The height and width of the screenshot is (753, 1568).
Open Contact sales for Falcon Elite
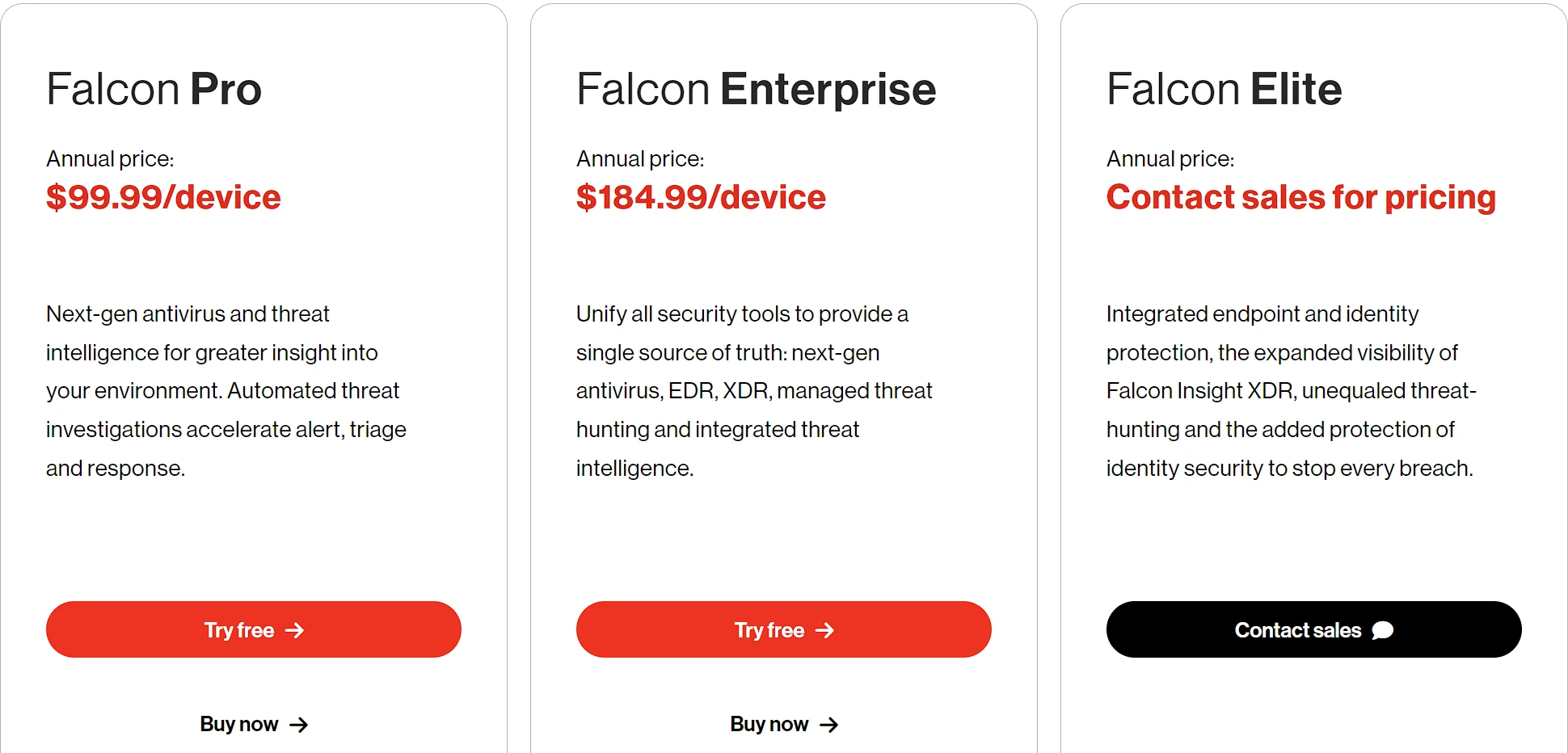pyautogui.click(x=1314, y=629)
